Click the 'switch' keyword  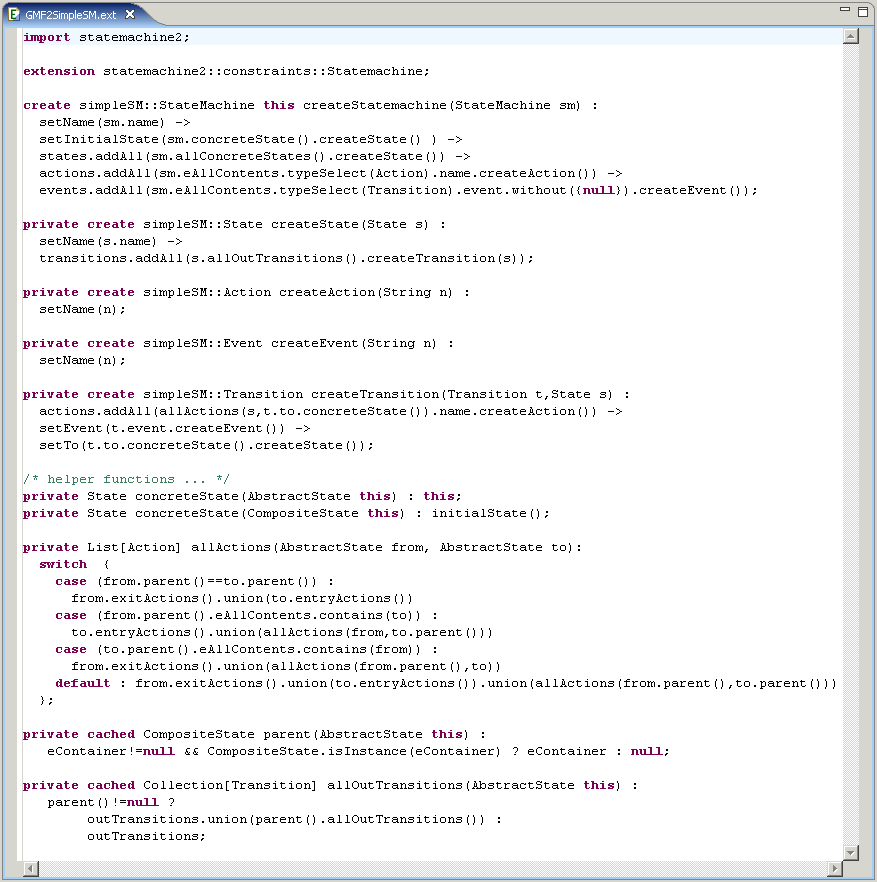tap(63, 564)
